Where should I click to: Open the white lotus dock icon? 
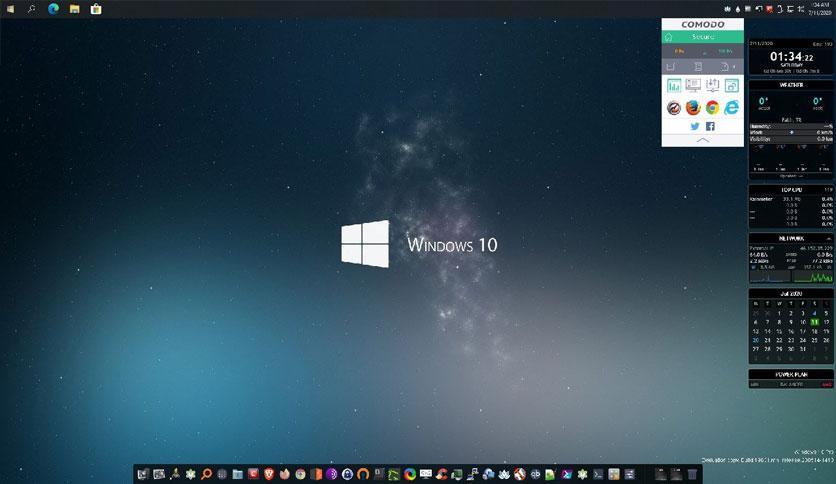coord(504,474)
